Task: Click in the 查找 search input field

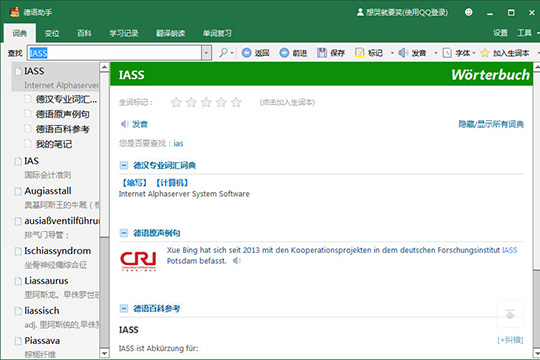Action: tap(115, 53)
